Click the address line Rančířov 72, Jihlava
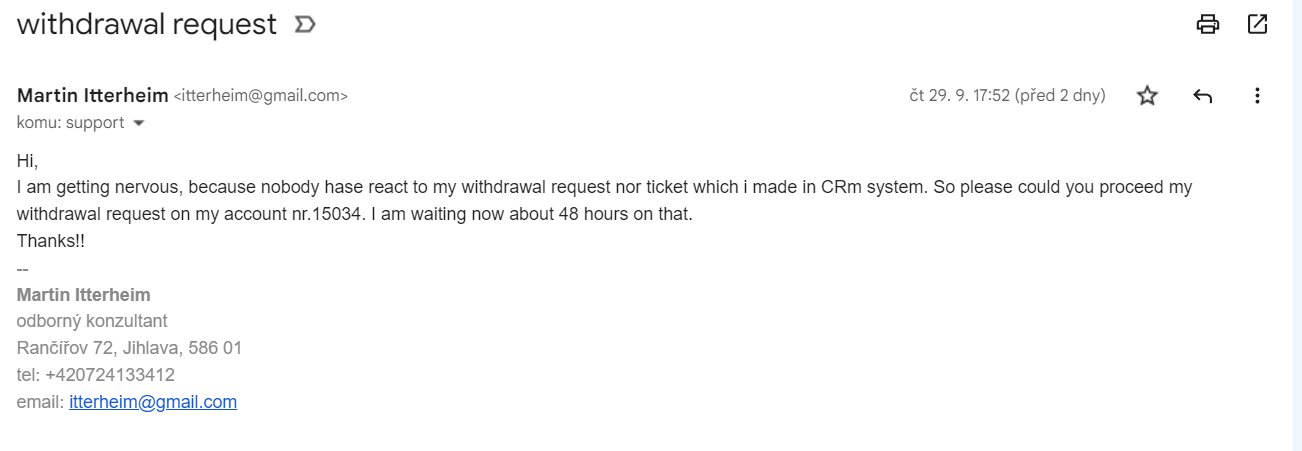 [129, 348]
